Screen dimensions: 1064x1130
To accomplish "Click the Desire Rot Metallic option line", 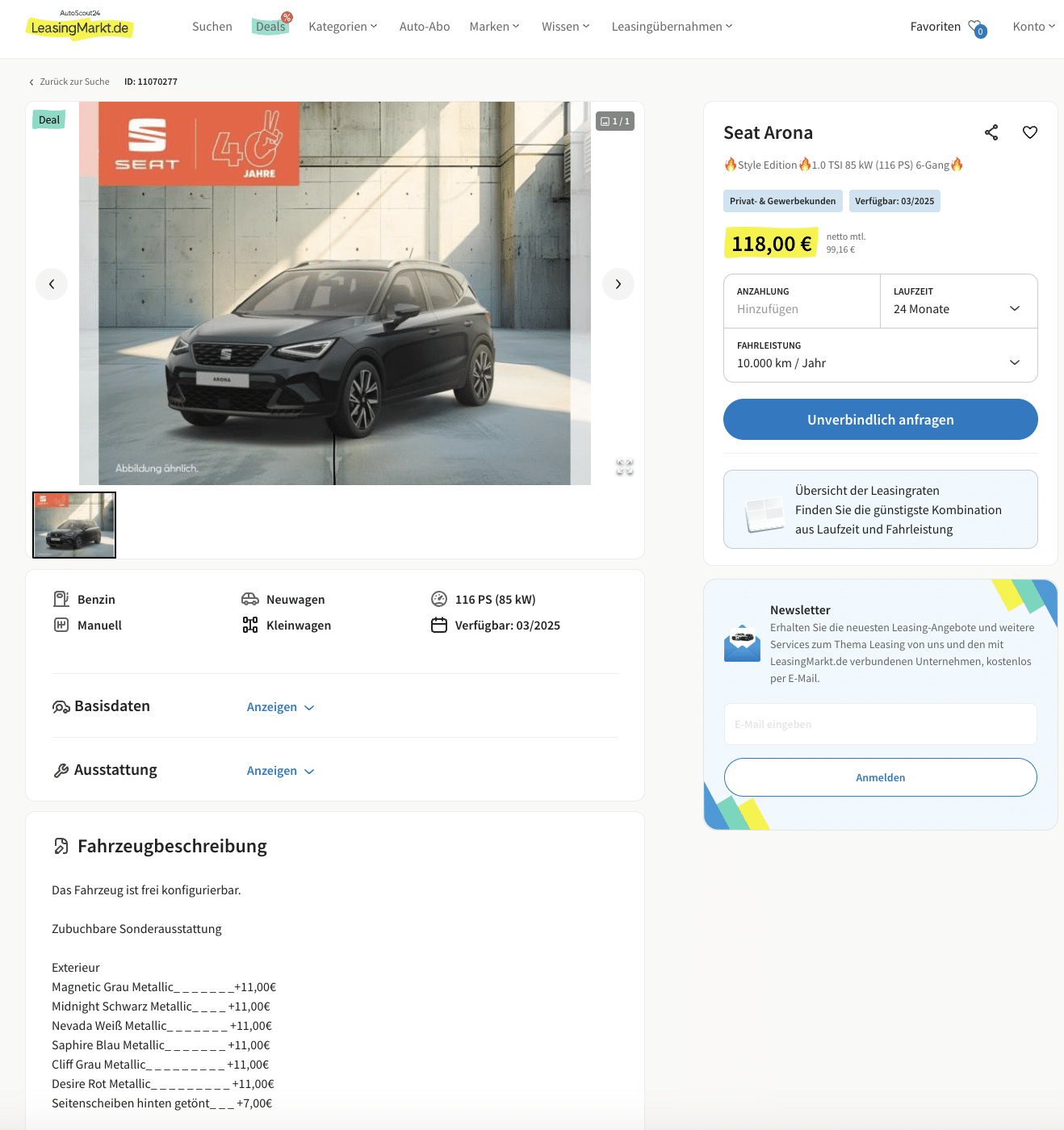I will pos(163,1084).
